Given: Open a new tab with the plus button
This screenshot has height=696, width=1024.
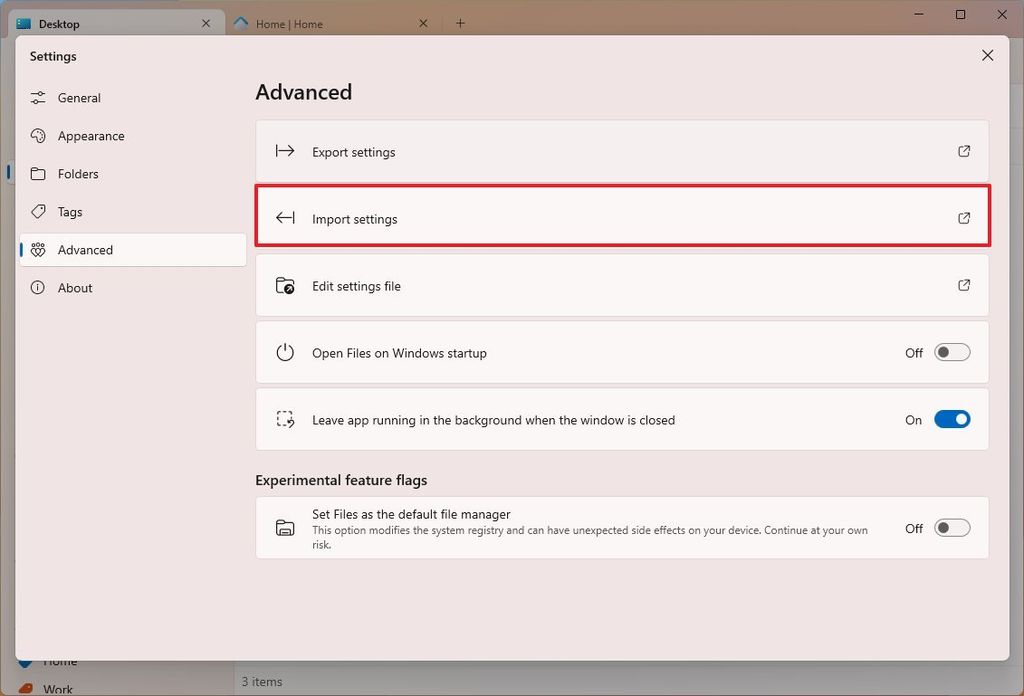Looking at the screenshot, I should (x=460, y=22).
